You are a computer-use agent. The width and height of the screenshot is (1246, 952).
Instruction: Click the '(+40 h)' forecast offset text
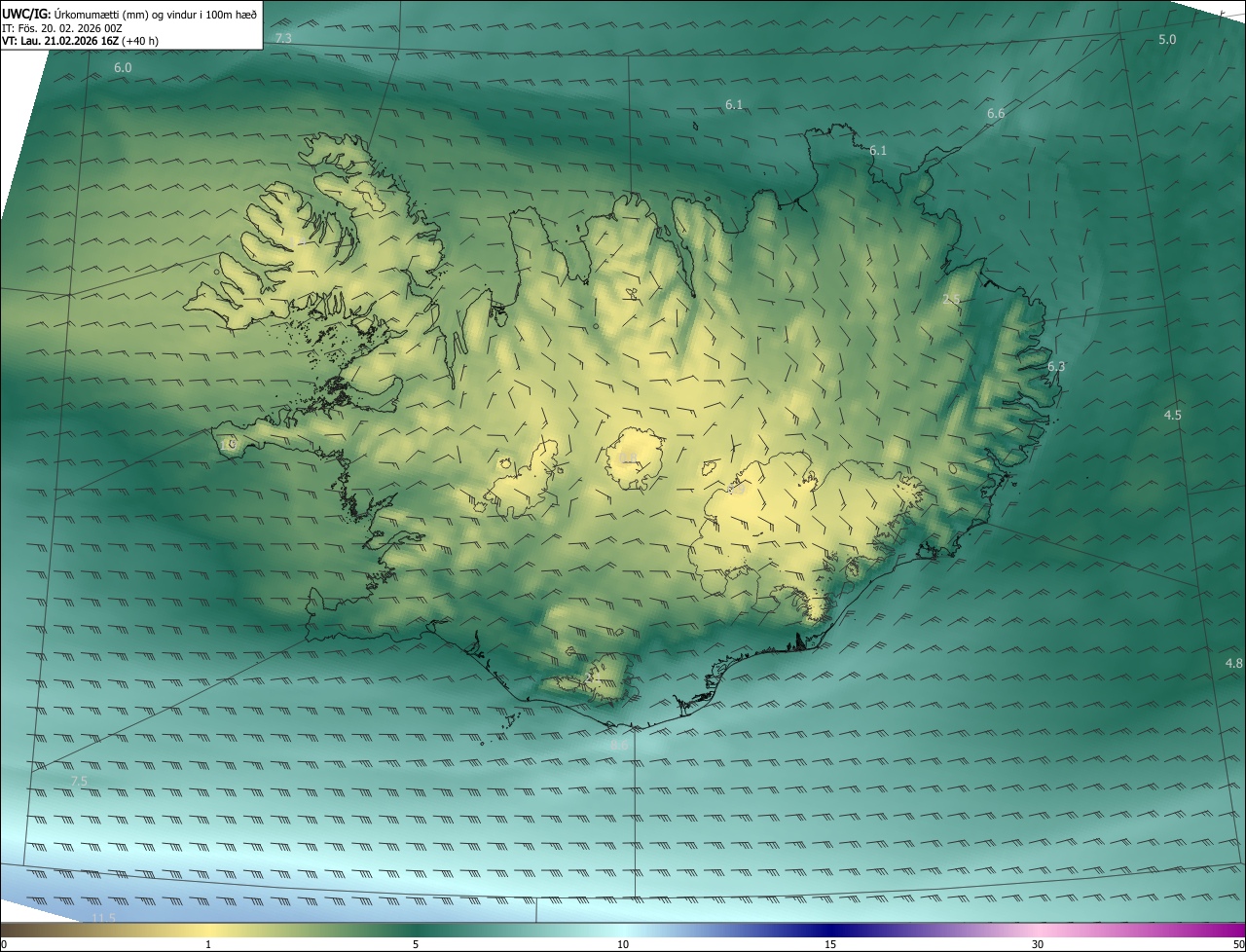coord(141,42)
